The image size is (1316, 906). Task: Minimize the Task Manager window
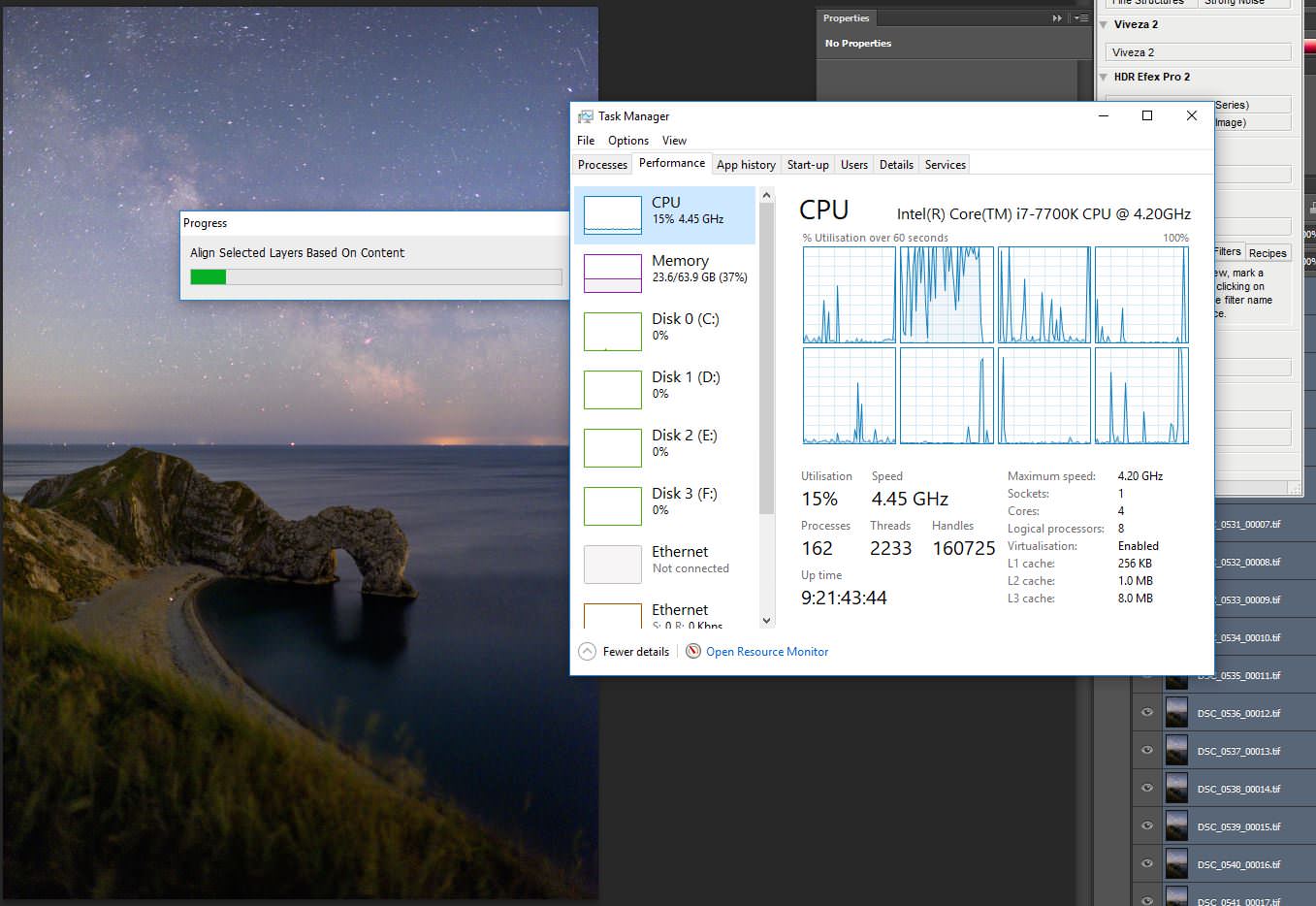[x=1104, y=115]
